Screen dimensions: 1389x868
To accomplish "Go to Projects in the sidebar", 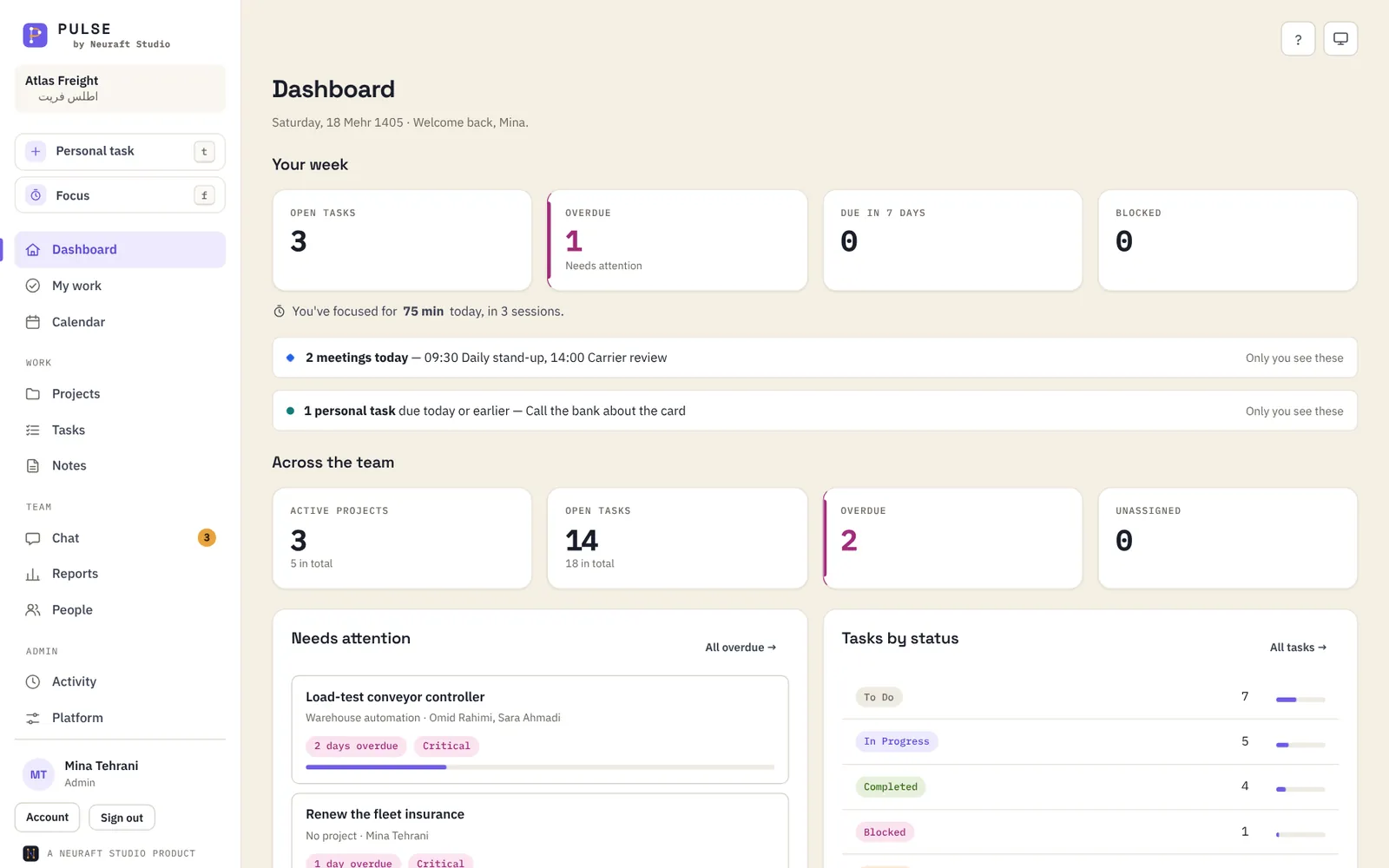I will point(120,394).
